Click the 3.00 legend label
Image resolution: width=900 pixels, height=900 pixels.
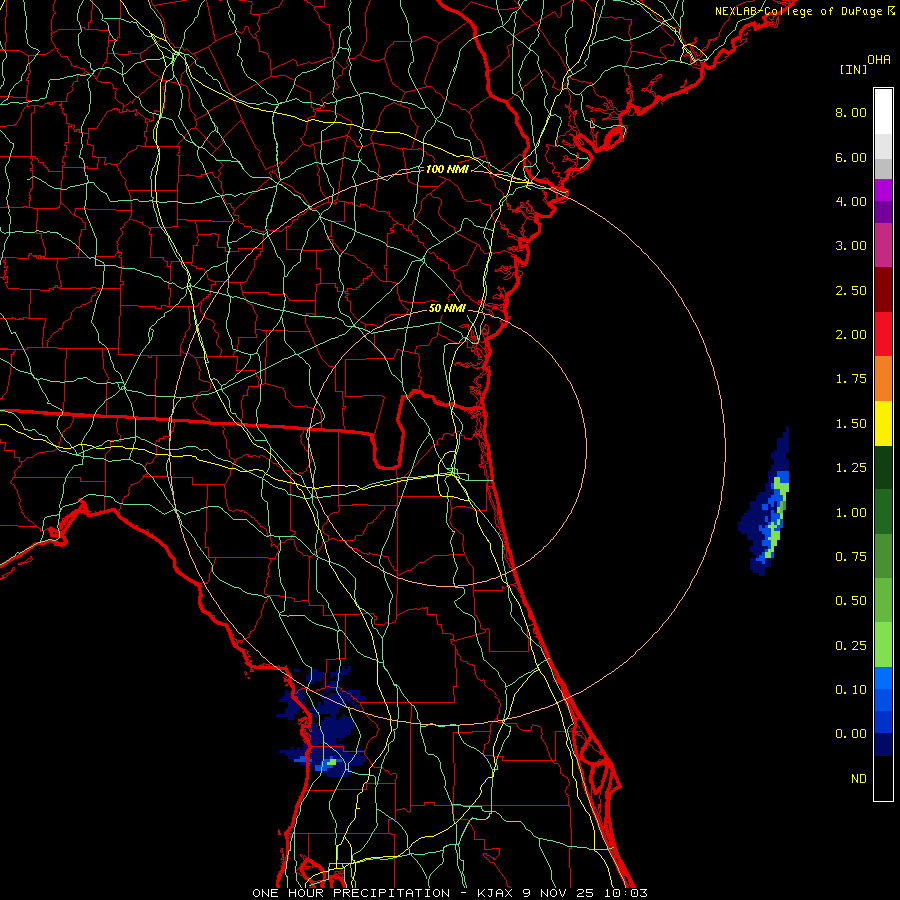851,246
